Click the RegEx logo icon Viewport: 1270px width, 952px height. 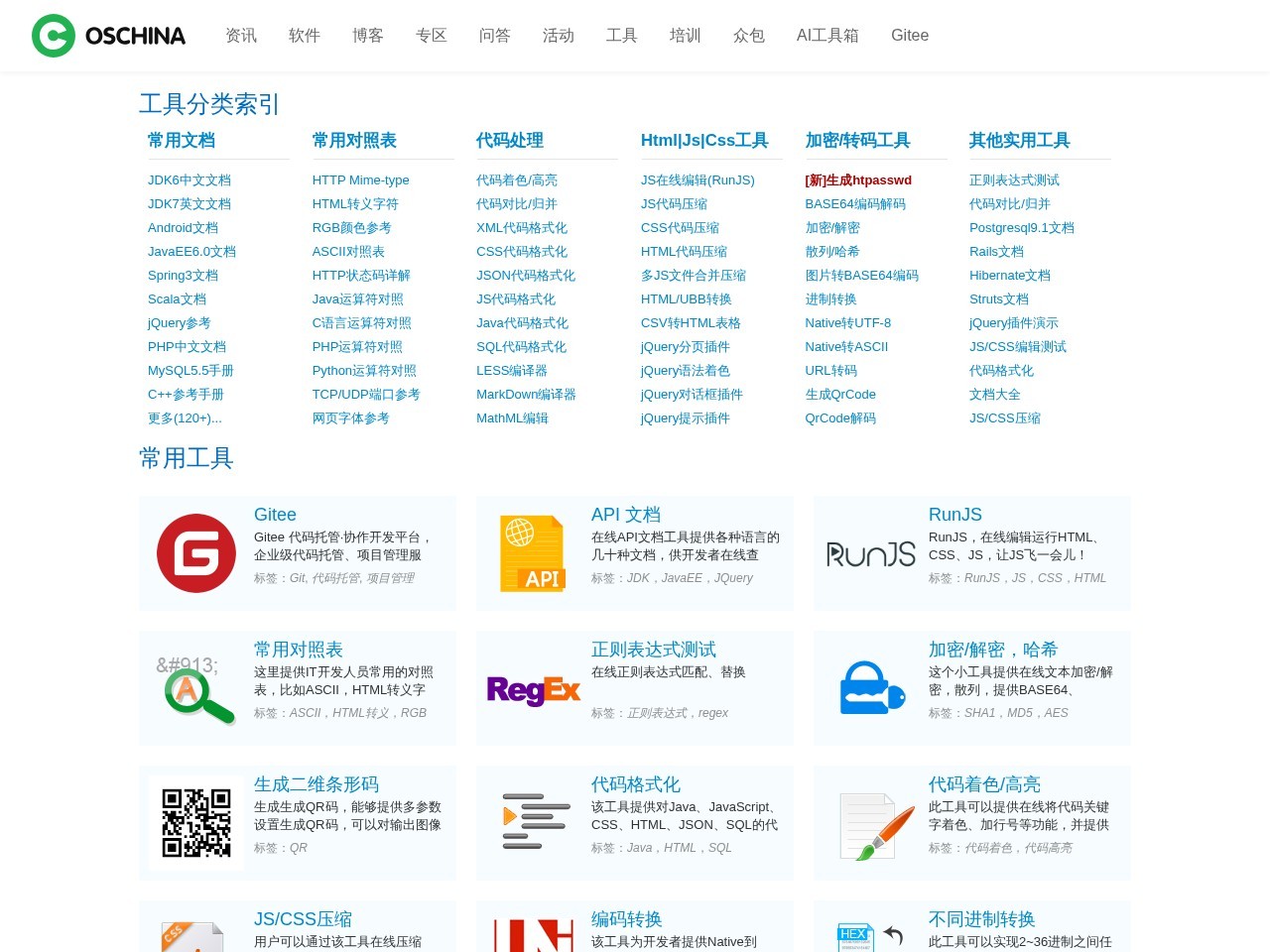pos(534,689)
